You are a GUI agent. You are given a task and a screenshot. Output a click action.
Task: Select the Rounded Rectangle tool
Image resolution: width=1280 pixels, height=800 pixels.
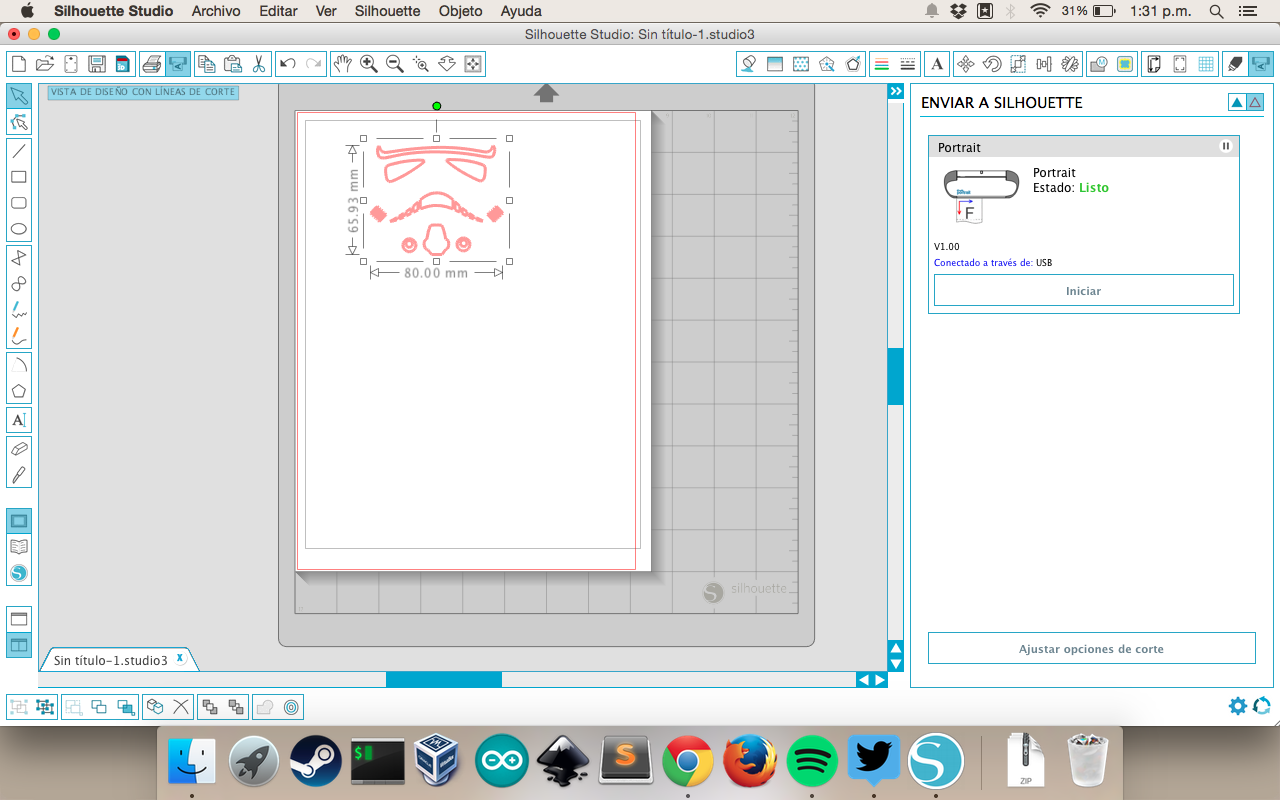coord(19,203)
